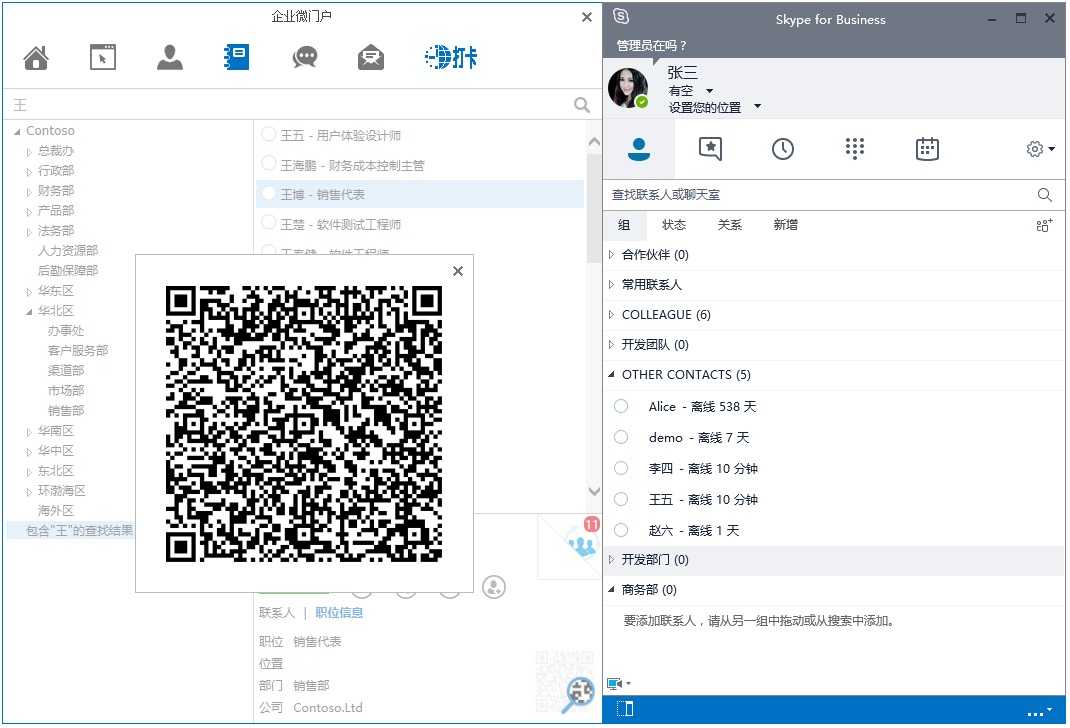Select 王博 - 销售代表 in results

[420, 194]
